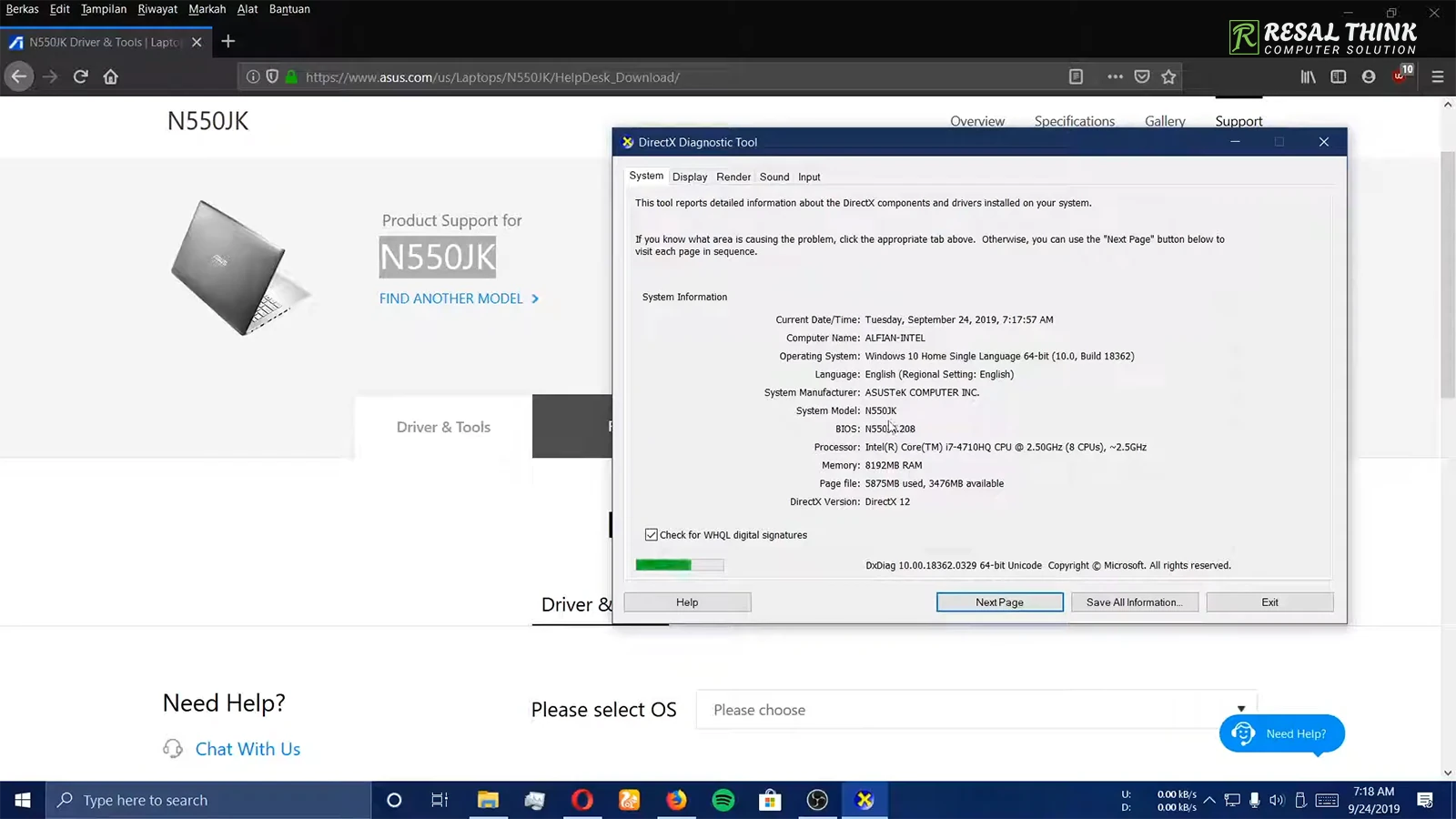The width and height of the screenshot is (1456, 819).
Task: Open DirectX Diagnostic Tool taskbar icon
Action: click(x=864, y=800)
